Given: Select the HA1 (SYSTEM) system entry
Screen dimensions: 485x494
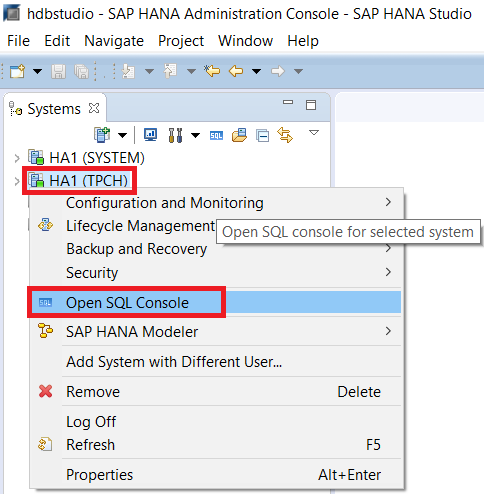Looking at the screenshot, I should (97, 158).
